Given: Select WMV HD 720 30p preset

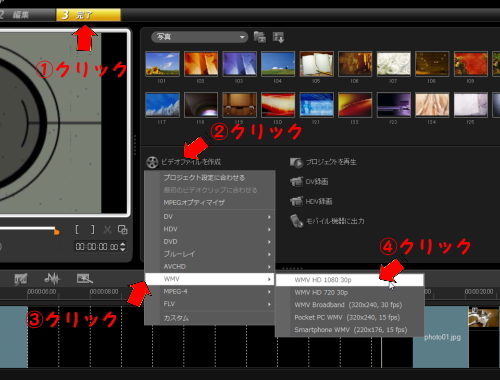Looking at the screenshot, I should [350, 292].
